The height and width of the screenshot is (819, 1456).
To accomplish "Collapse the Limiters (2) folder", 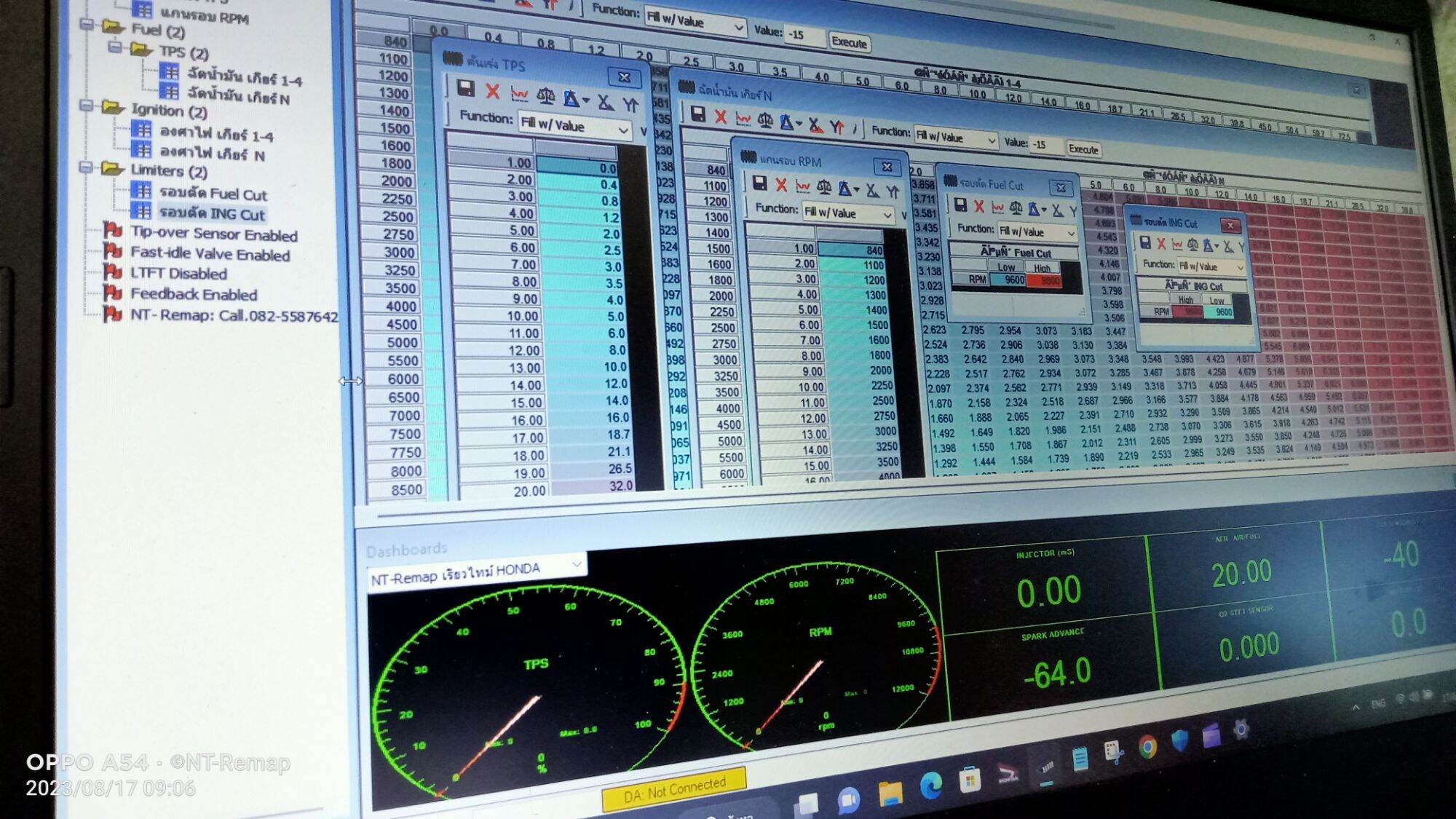I will [87, 167].
